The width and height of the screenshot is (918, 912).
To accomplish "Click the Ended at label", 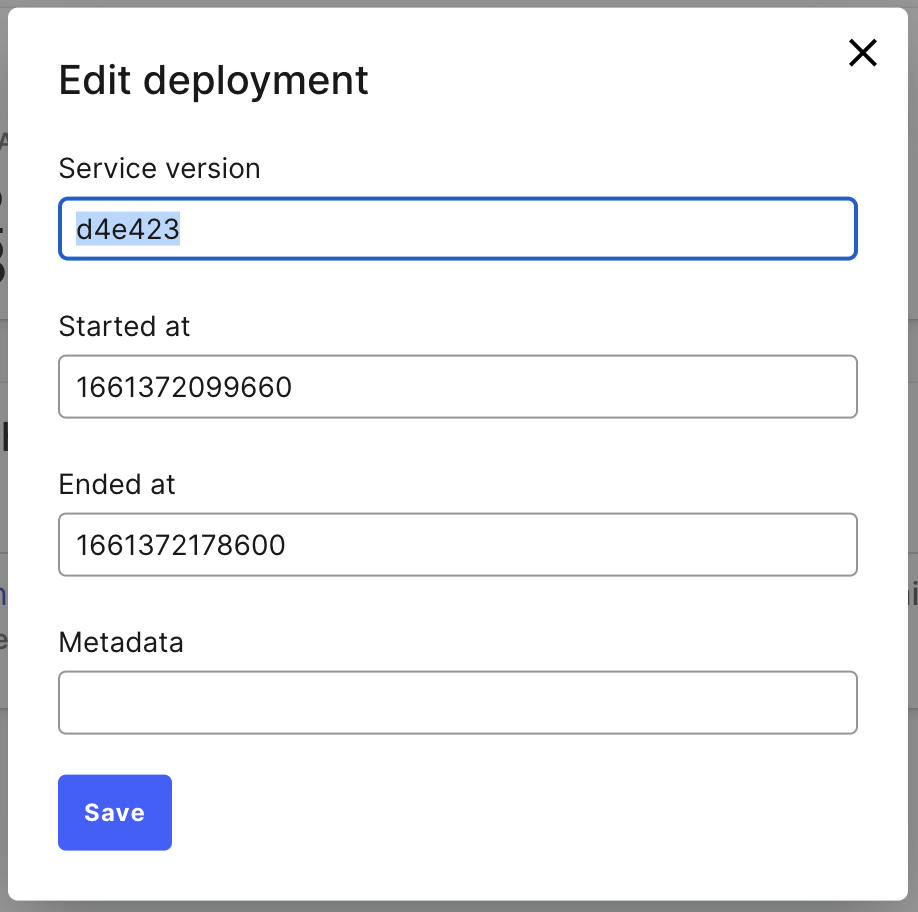I will 117,484.
